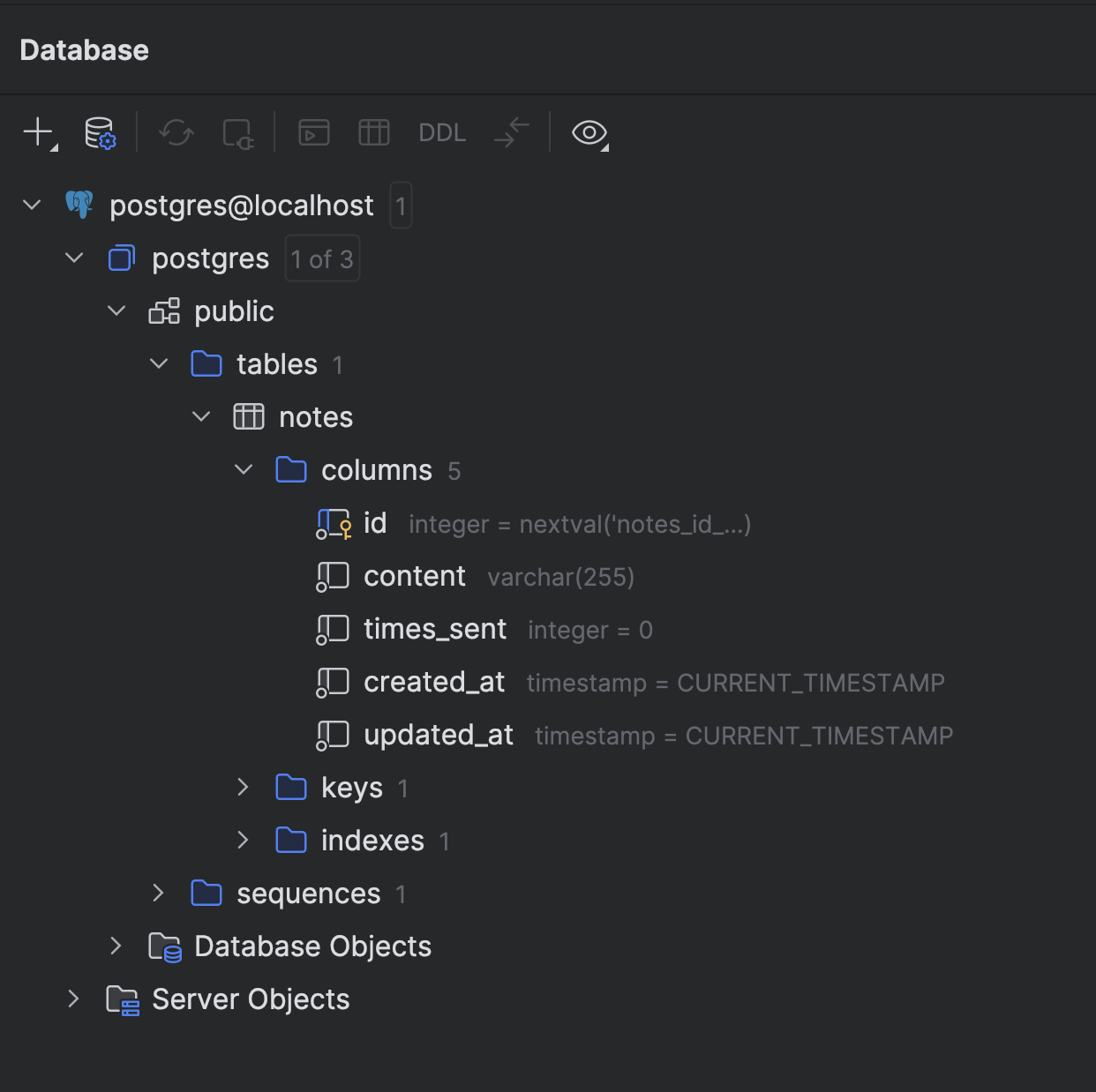This screenshot has height=1092, width=1096.
Task: Open the View Options eye icon
Action: pos(589,133)
